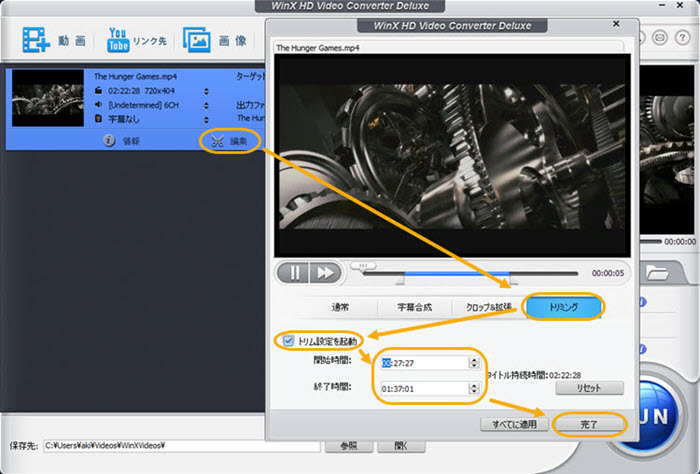Click the end time stepper arrows

tap(474, 389)
